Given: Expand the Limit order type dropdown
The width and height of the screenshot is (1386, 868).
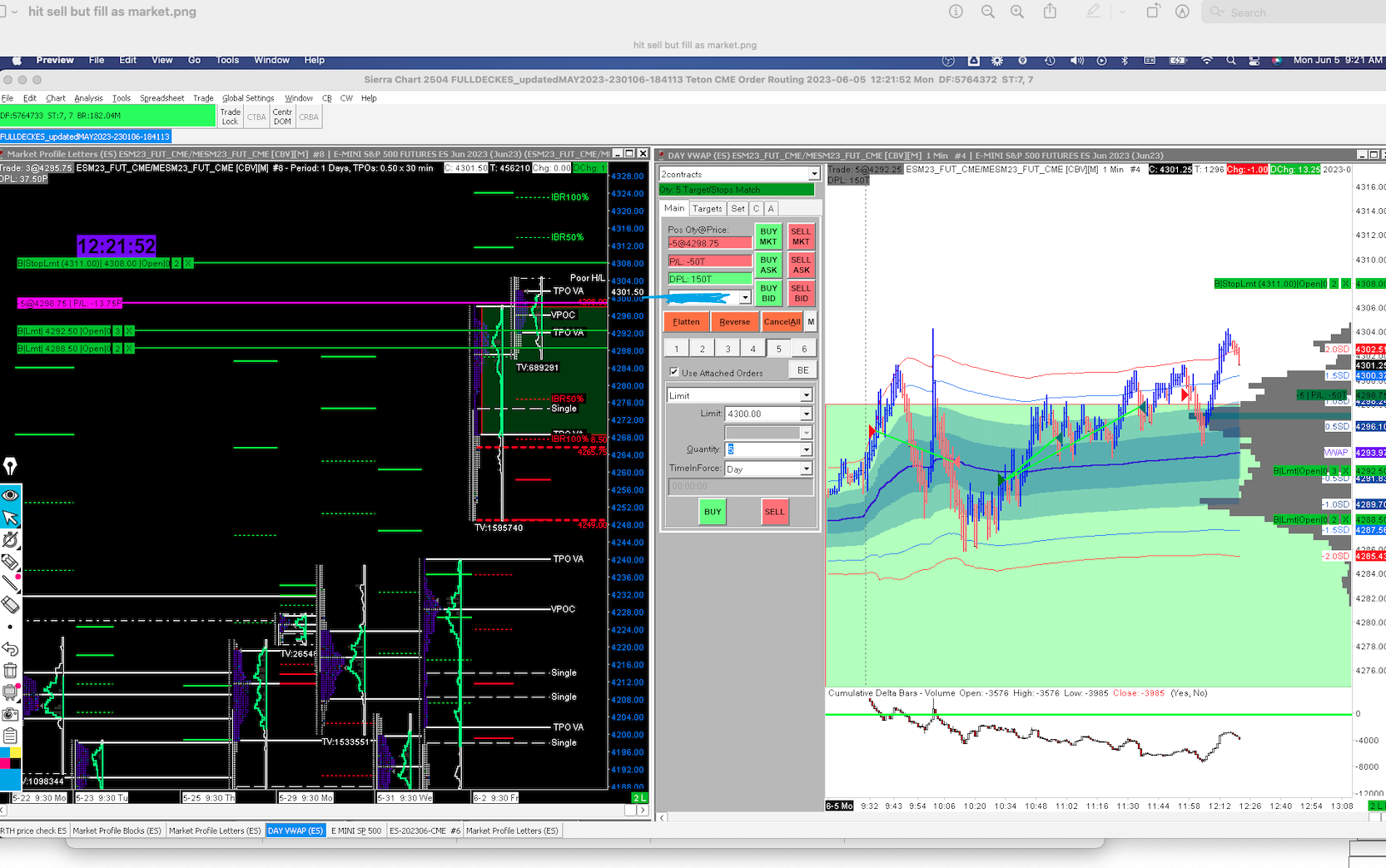Looking at the screenshot, I should pyautogui.click(x=806, y=395).
